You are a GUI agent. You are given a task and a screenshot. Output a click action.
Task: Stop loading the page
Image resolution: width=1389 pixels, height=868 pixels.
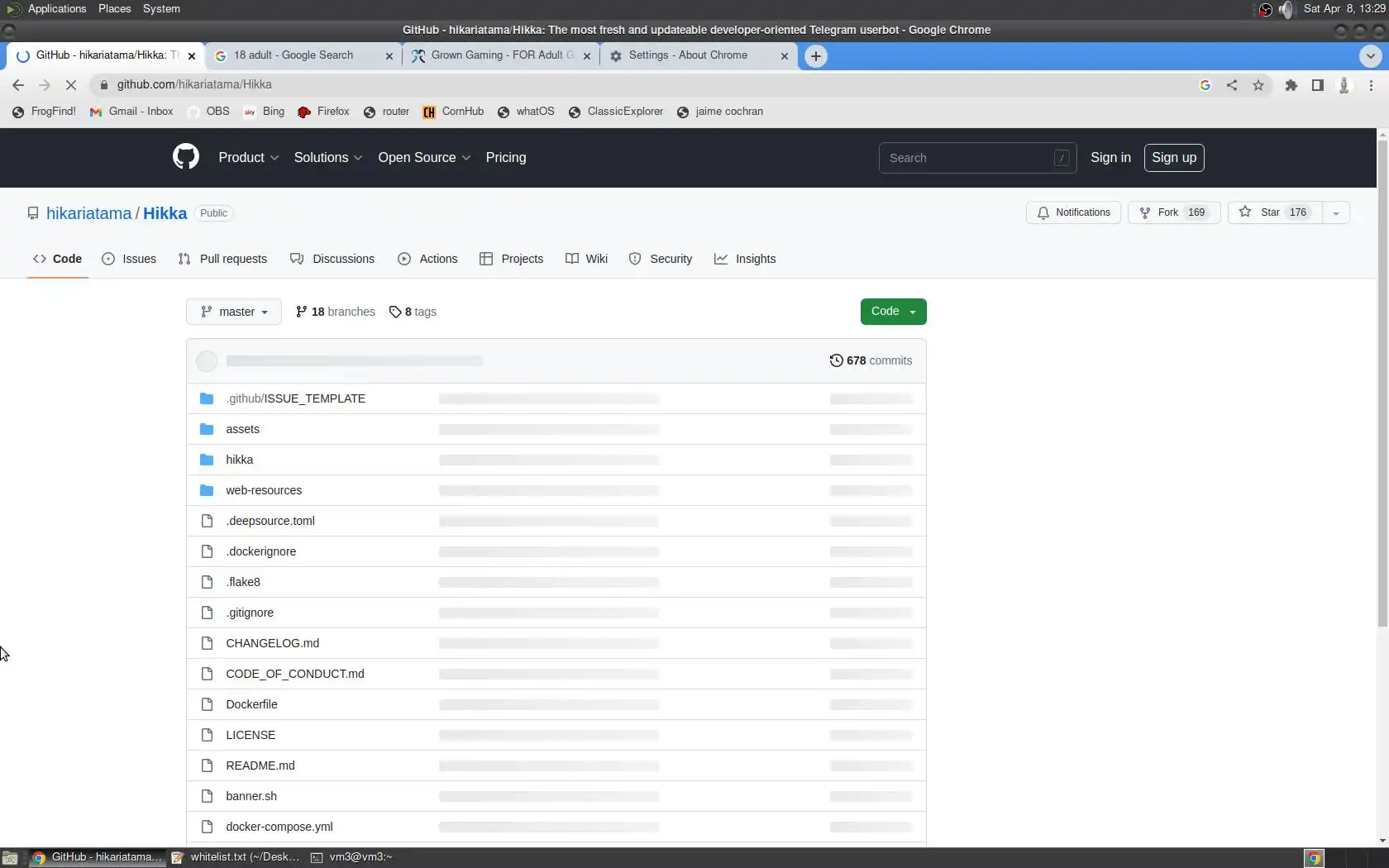click(x=71, y=85)
